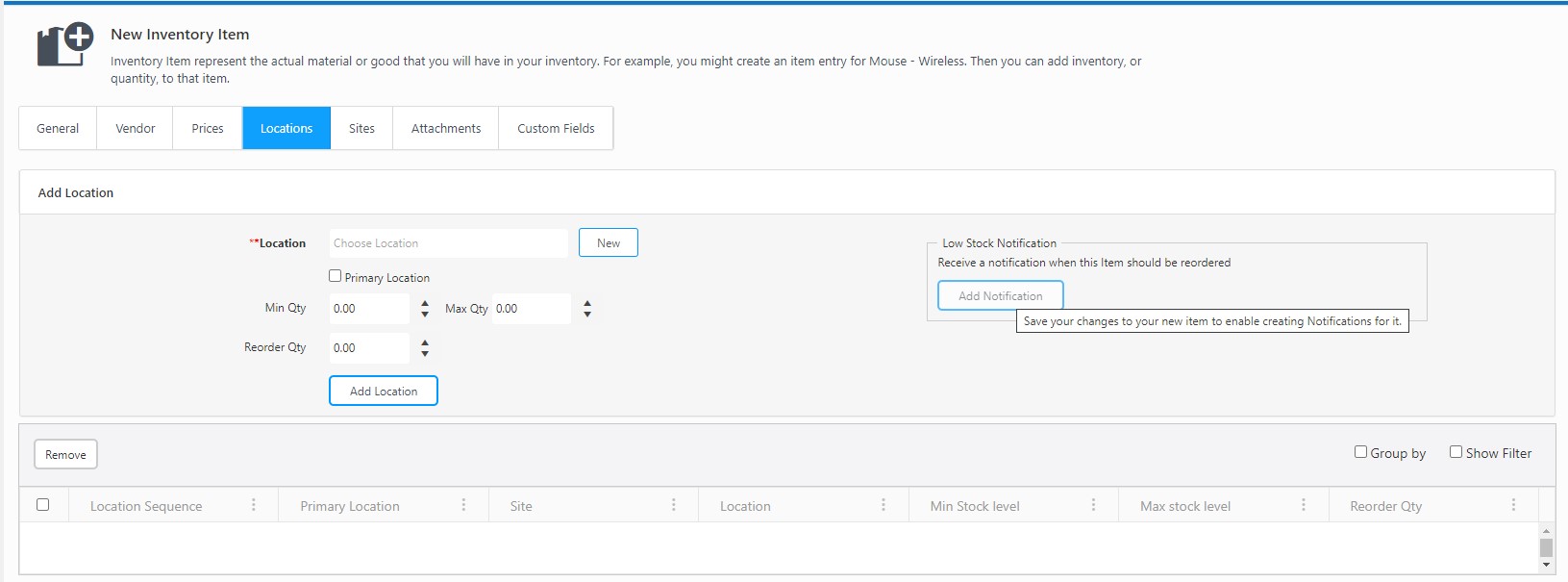Switch to the Vendor tab
This screenshot has height=582, width=1568.
point(135,128)
